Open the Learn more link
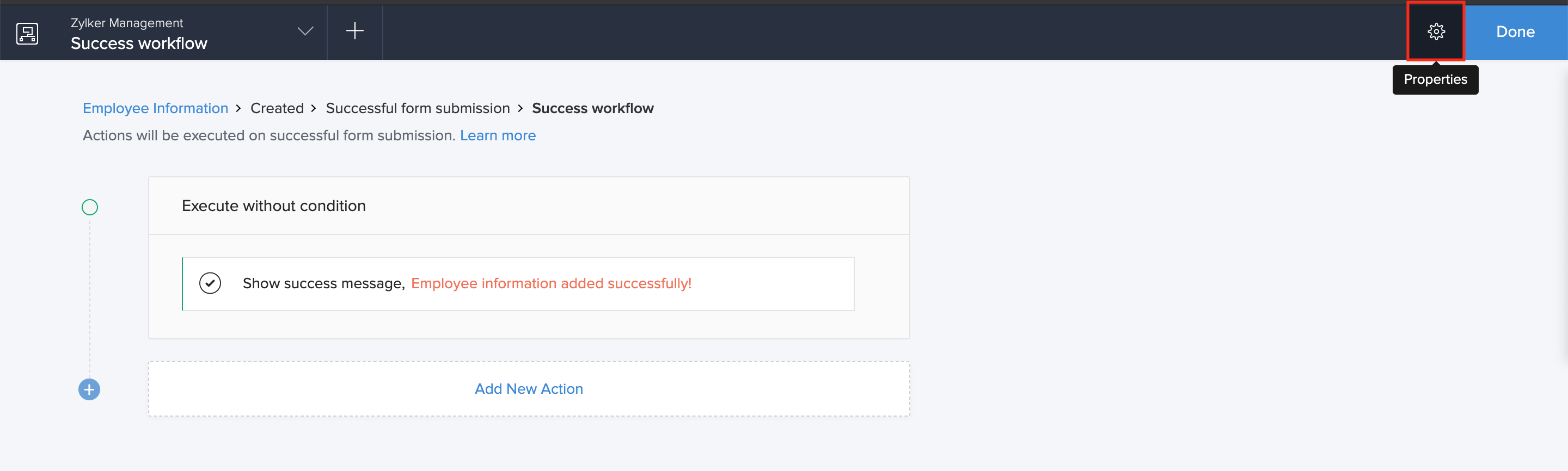 click(x=497, y=135)
